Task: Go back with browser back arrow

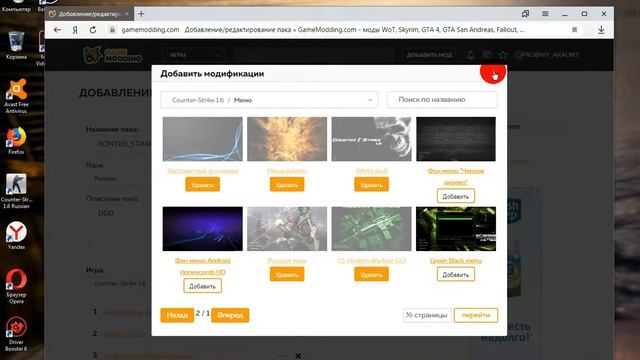Action: pyautogui.click(x=57, y=30)
